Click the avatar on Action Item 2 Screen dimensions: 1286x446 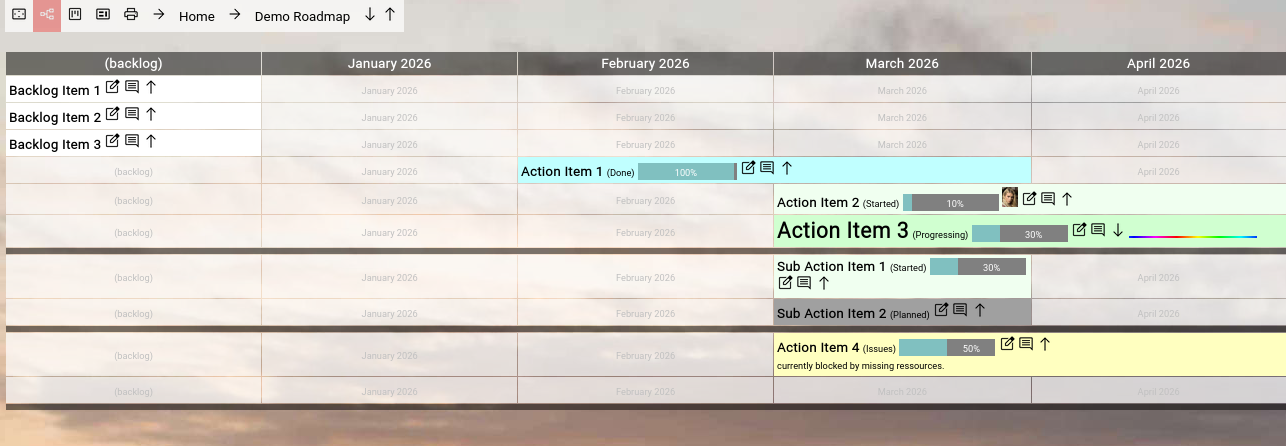click(x=1010, y=198)
